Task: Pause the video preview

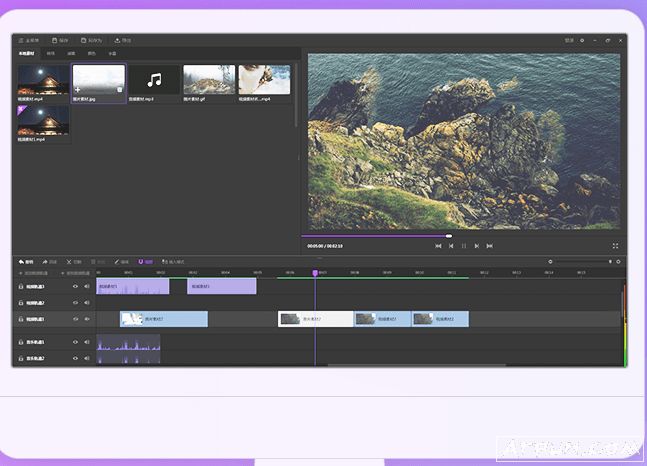Action: point(463,245)
